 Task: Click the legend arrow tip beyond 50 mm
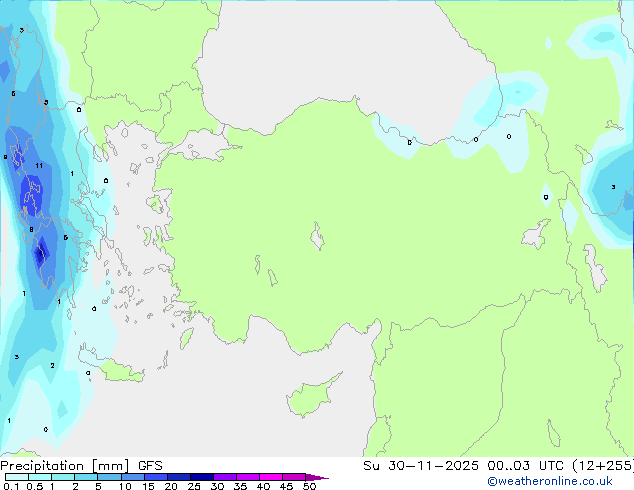317,477
